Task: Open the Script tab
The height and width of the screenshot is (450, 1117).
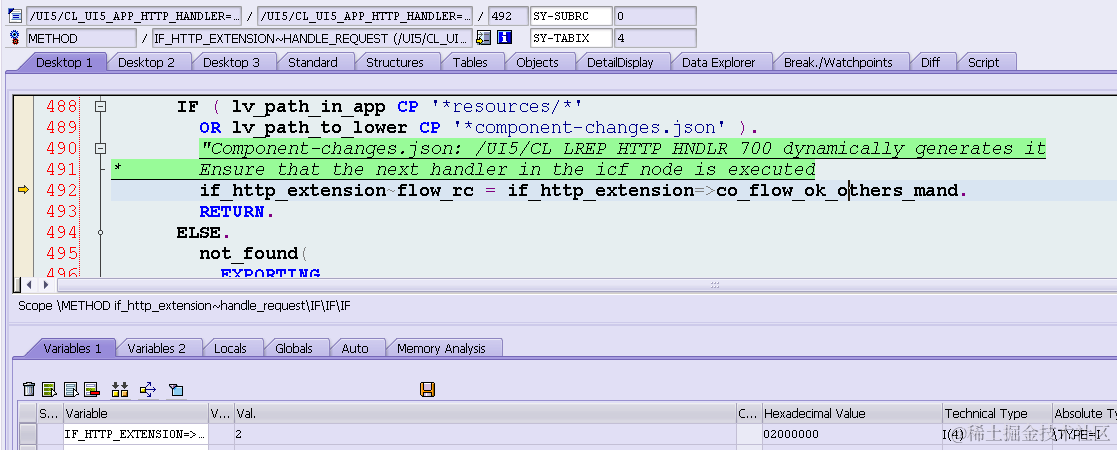Action: coord(983,63)
